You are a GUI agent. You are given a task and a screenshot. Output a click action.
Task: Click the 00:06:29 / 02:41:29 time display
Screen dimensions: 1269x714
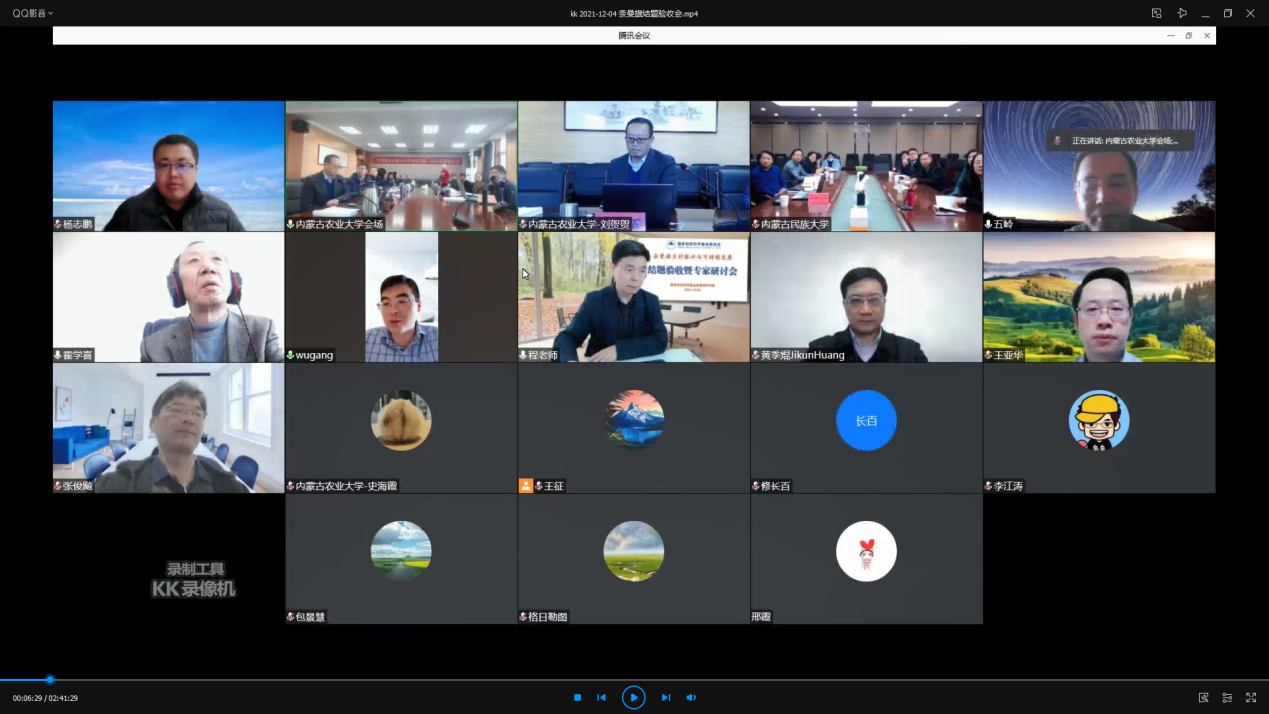pos(45,698)
